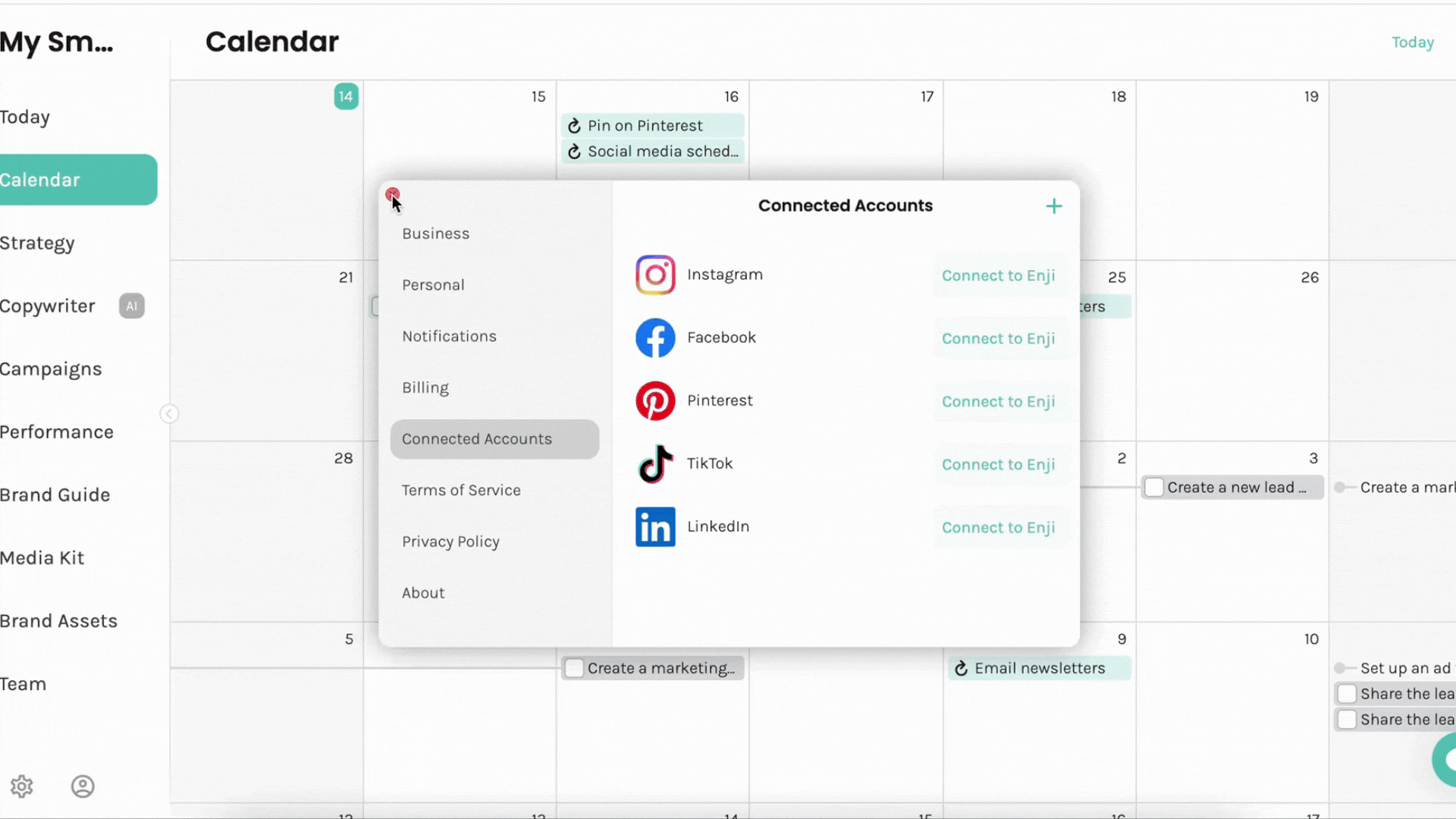Click the Facebook logo icon
The height and width of the screenshot is (819, 1456).
point(655,338)
